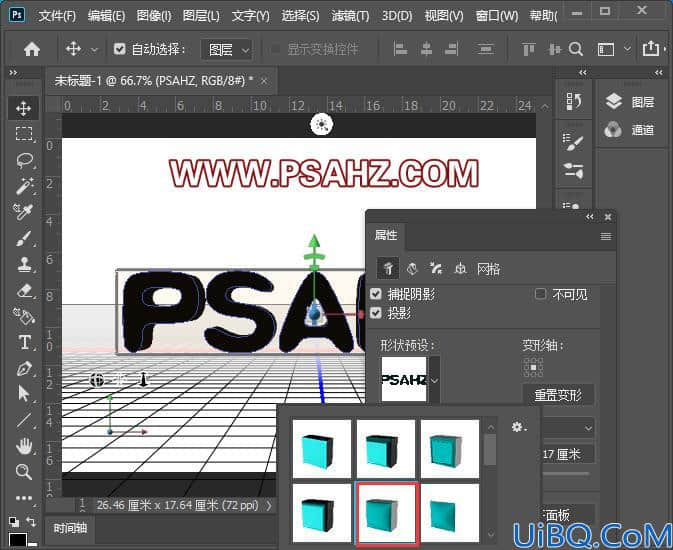Click the search magnifier in options bar

(x=576, y=49)
